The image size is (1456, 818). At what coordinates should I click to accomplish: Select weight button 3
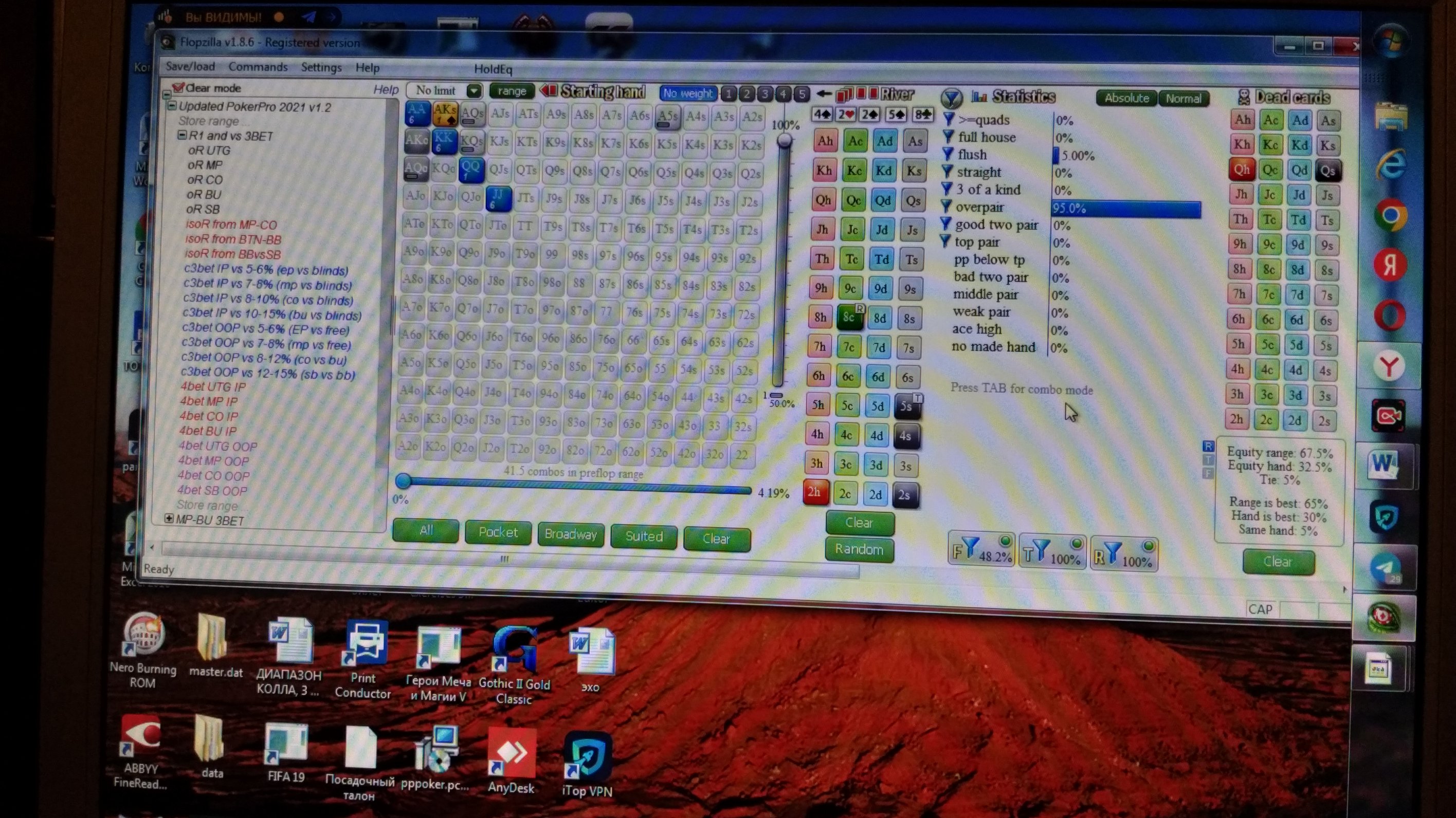765,94
